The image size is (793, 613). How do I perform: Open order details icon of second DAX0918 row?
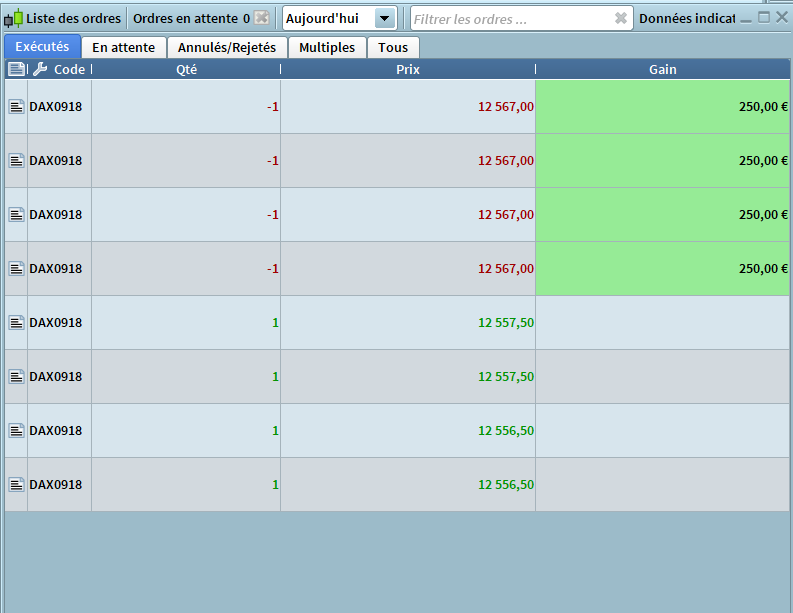[16, 161]
